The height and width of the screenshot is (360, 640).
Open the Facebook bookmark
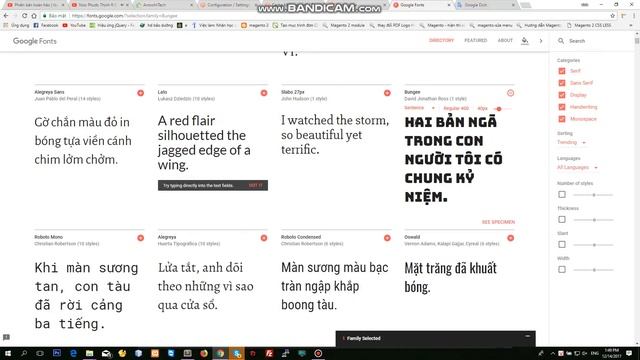click(x=46, y=25)
